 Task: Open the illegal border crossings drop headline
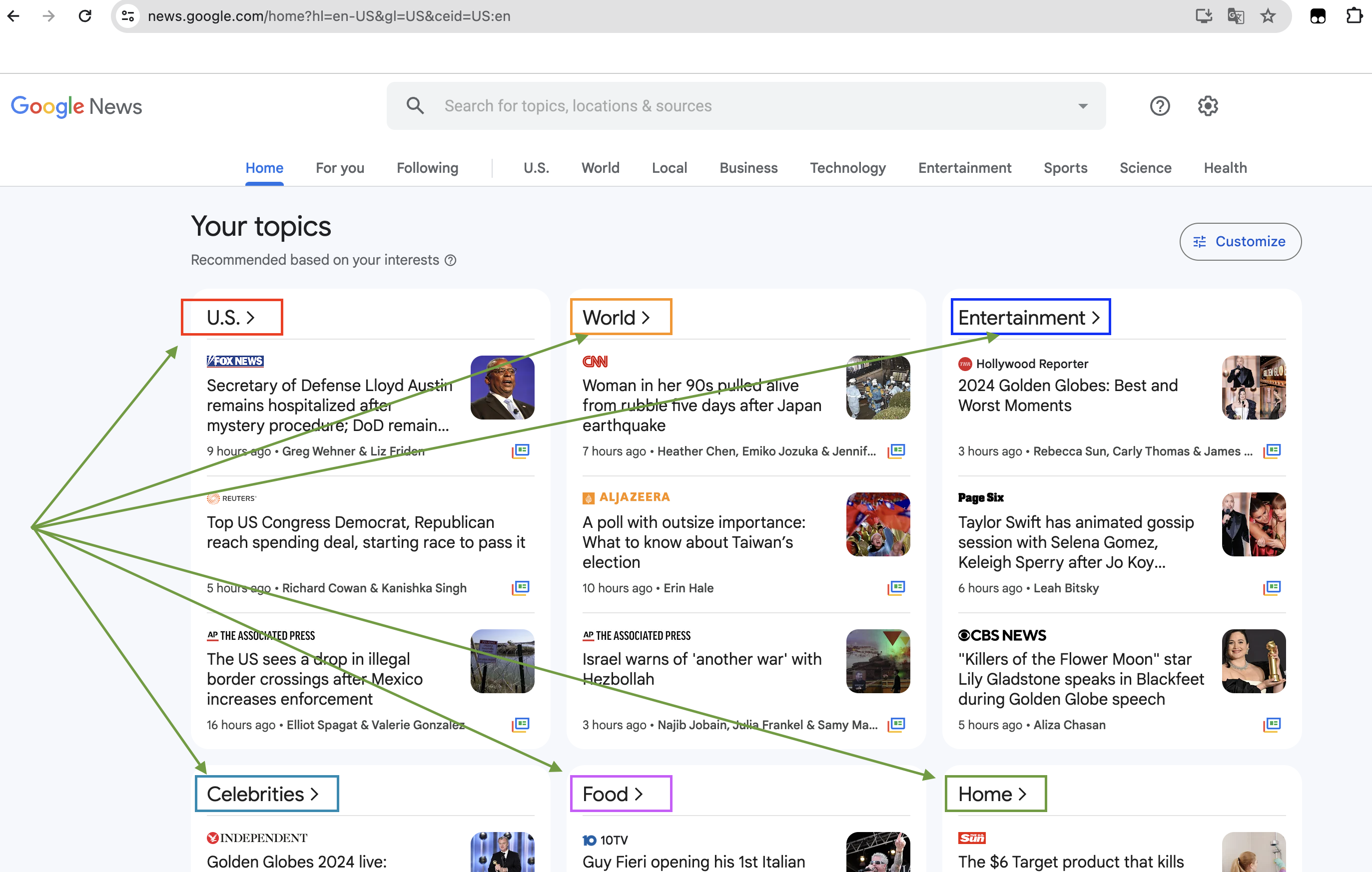click(x=314, y=679)
